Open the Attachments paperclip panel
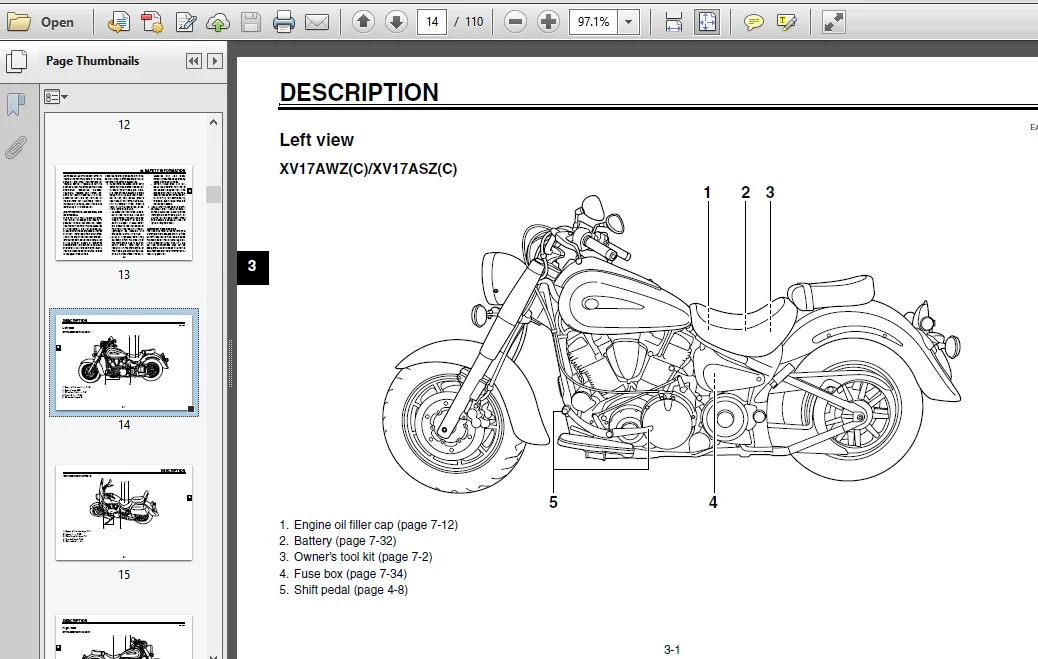Image resolution: width=1038 pixels, height=659 pixels. tap(16, 147)
